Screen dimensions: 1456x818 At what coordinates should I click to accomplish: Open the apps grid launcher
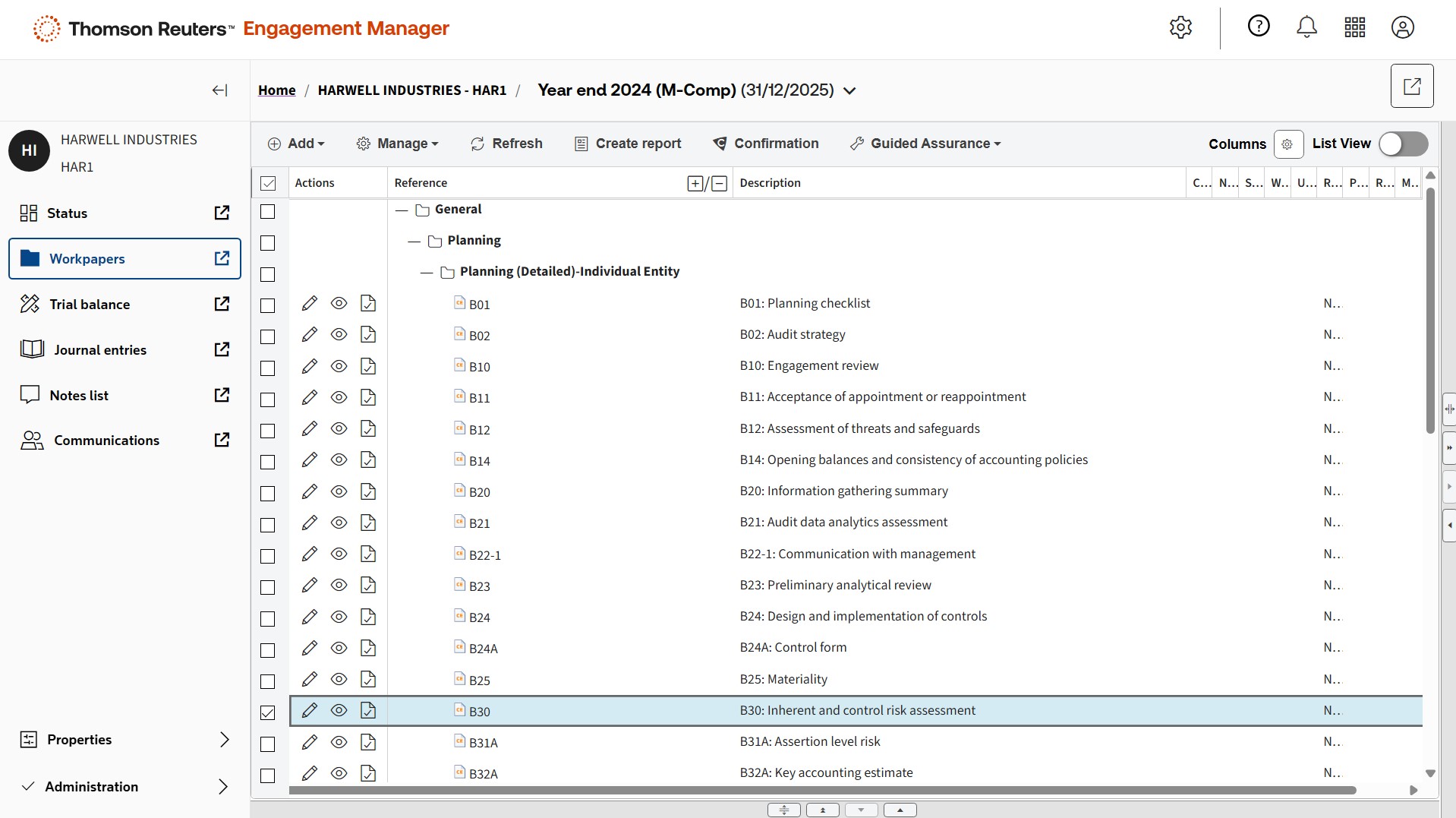coord(1354,27)
